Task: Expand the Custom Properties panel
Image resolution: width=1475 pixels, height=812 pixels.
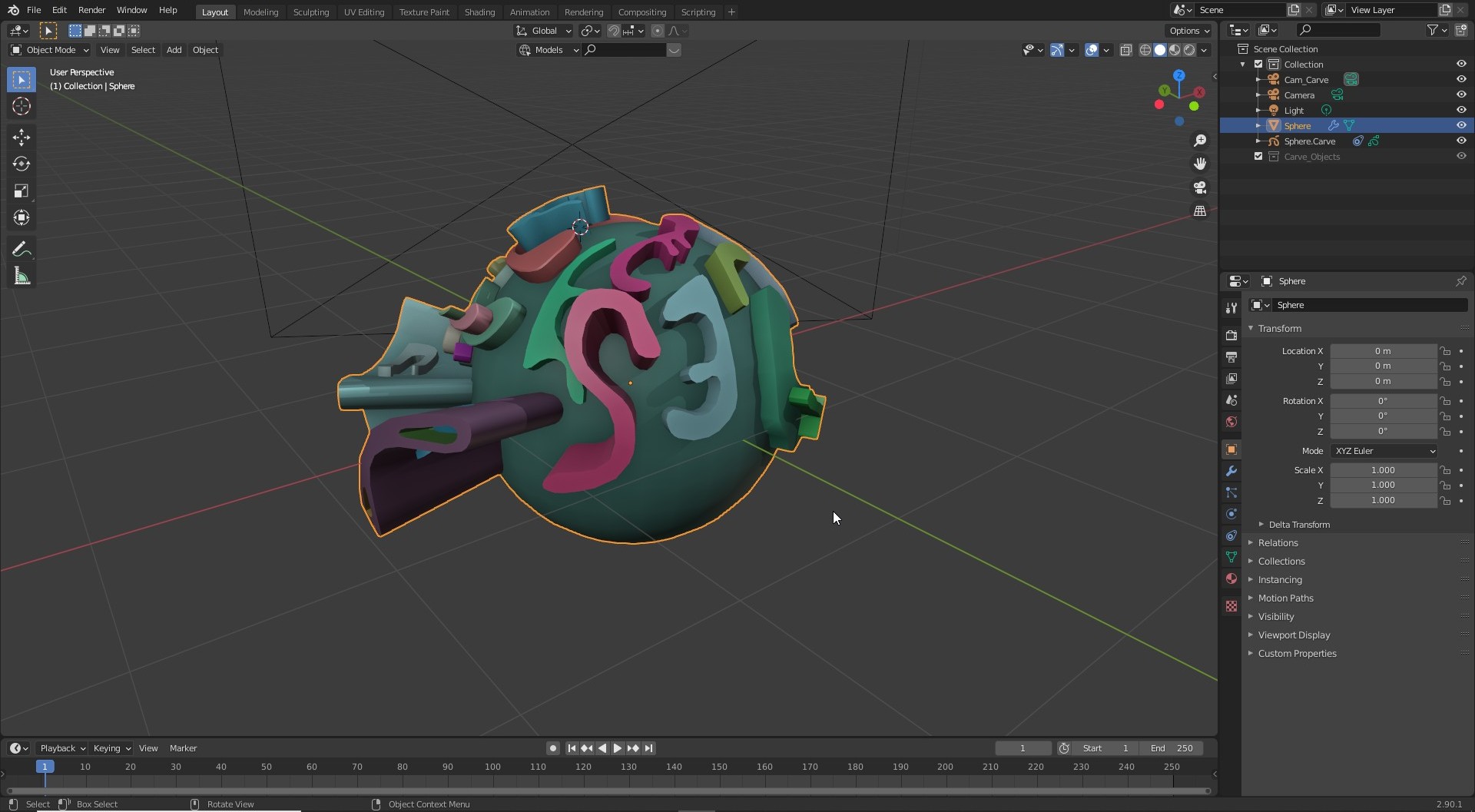Action: click(x=1297, y=654)
